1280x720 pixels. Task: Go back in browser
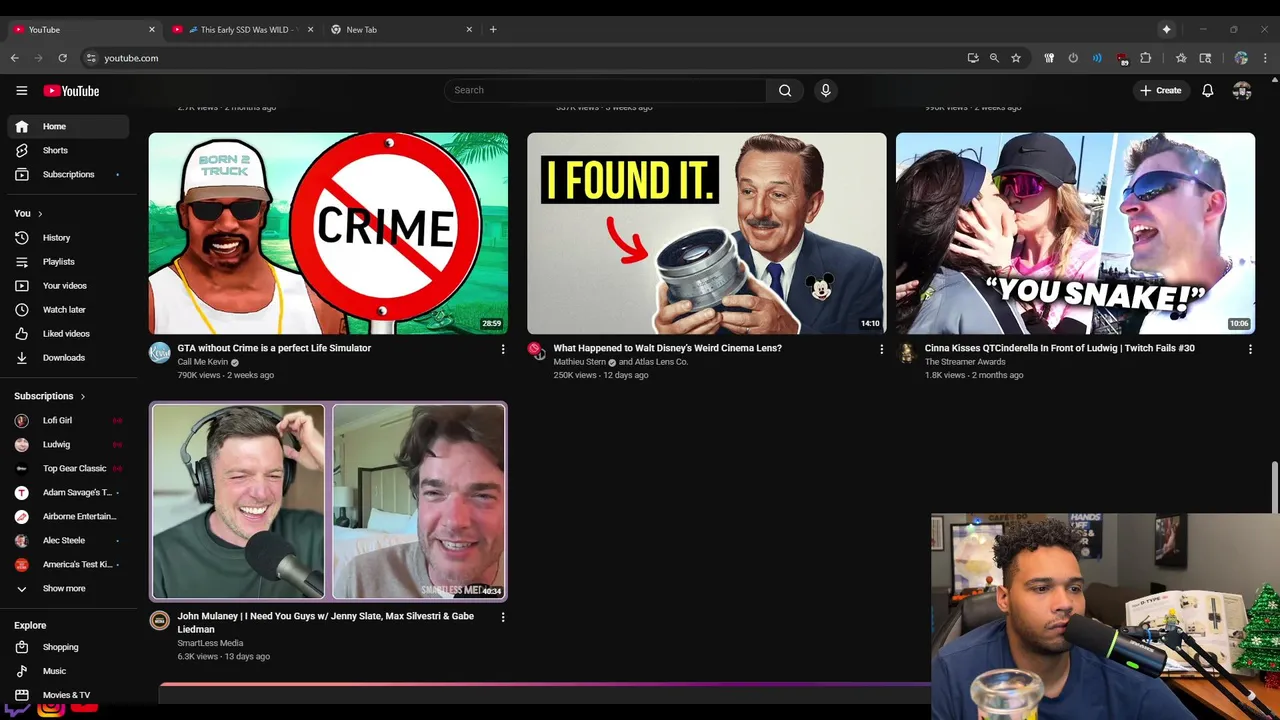tap(15, 58)
